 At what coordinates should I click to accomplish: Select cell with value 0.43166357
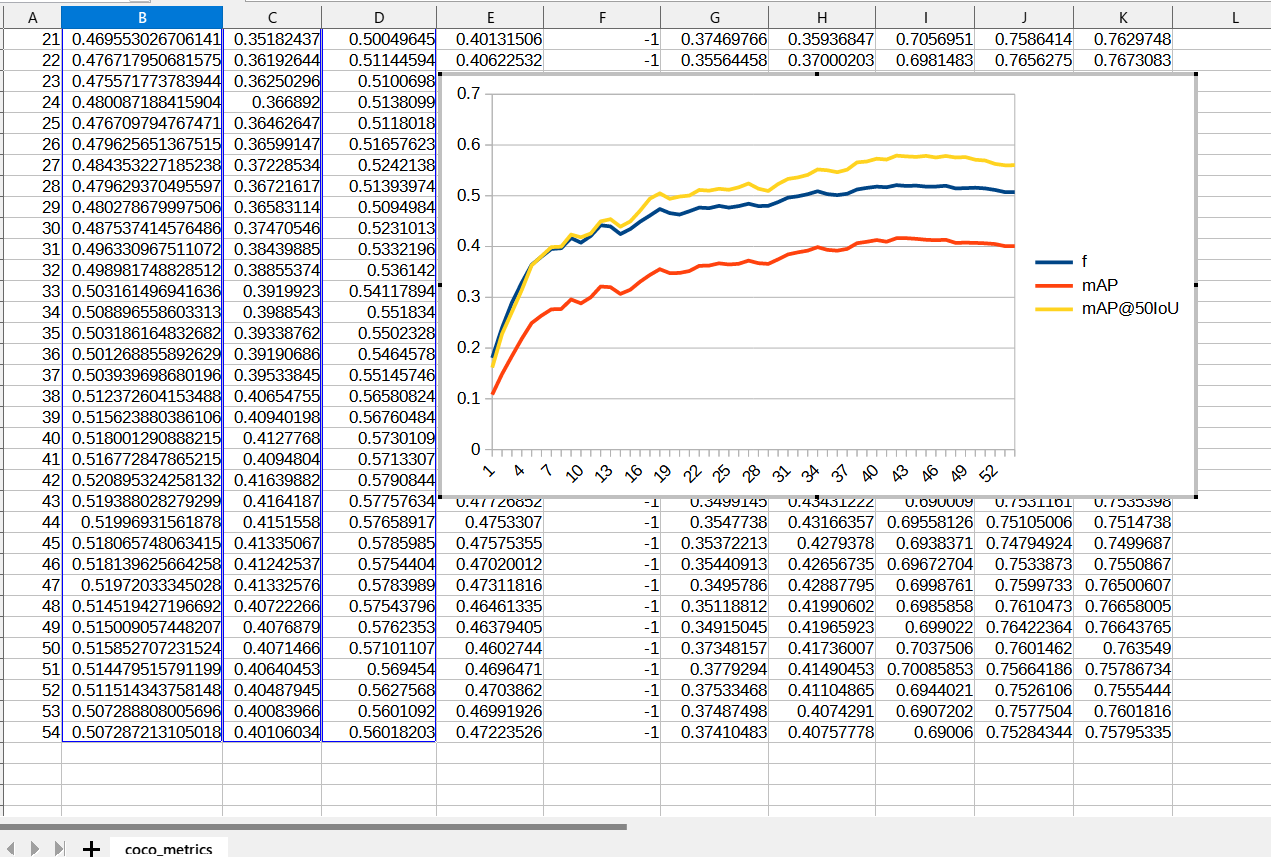tap(822, 521)
